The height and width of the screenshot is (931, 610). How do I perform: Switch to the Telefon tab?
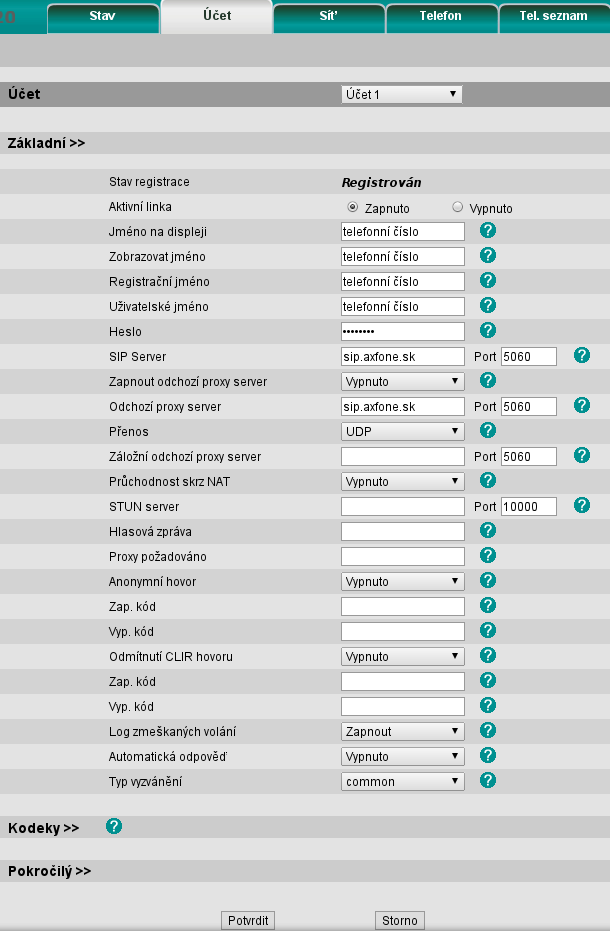[x=441, y=17]
